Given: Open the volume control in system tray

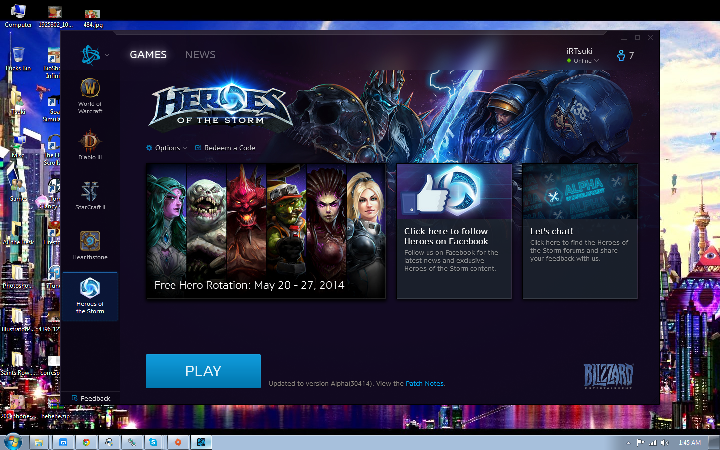Looking at the screenshot, I should pyautogui.click(x=664, y=443).
